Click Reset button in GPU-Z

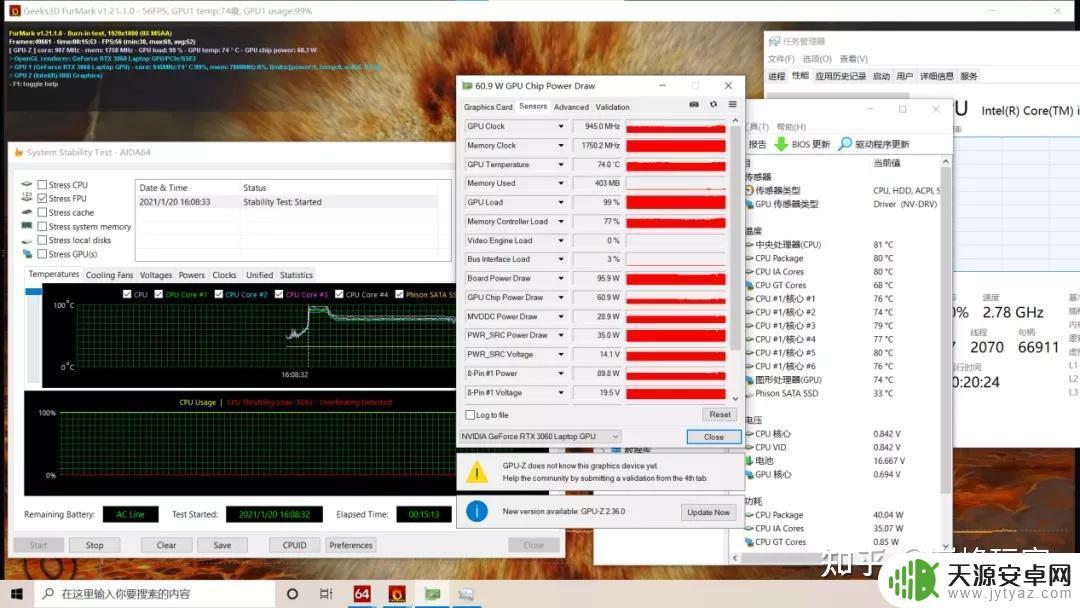tap(720, 415)
